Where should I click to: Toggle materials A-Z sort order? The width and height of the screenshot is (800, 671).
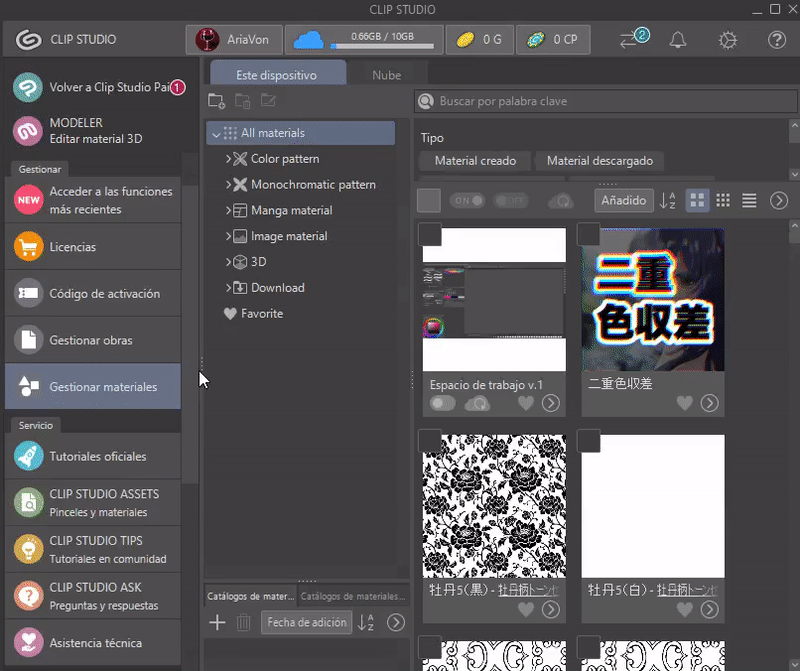667,201
